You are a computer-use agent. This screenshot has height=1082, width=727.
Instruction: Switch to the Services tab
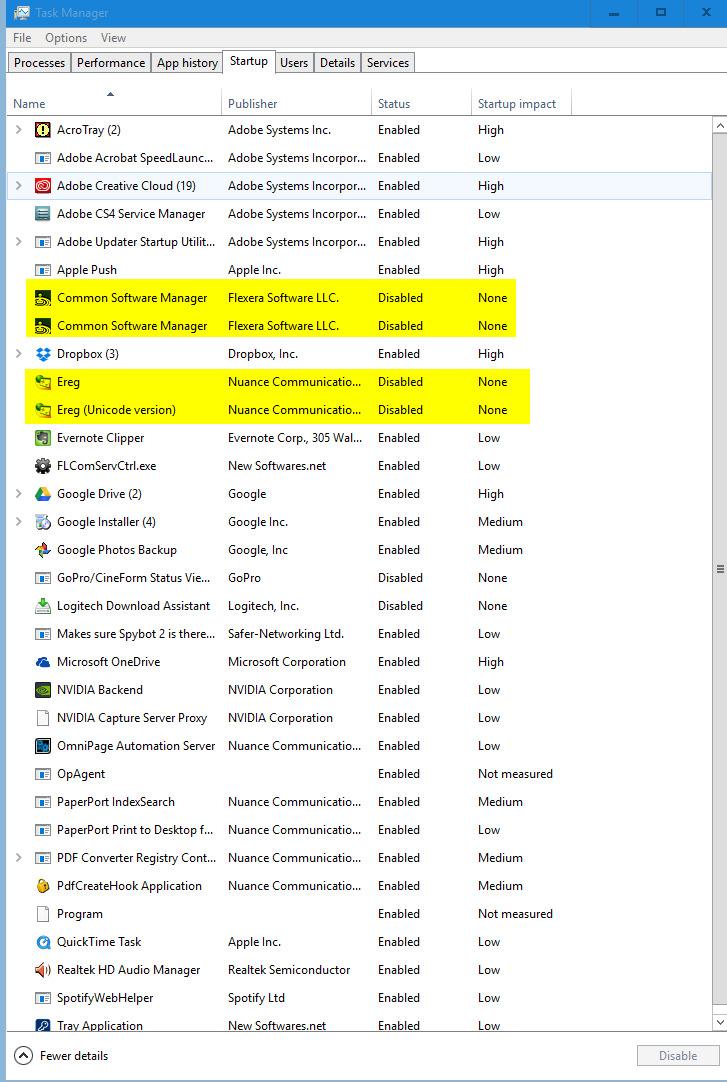[x=388, y=63]
